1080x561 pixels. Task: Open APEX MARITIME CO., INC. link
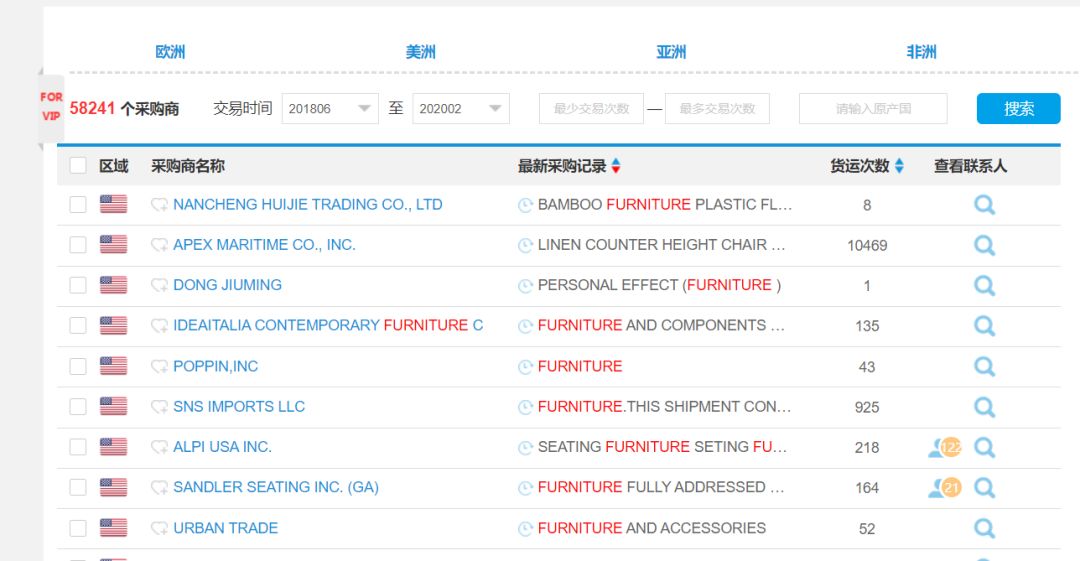pos(264,245)
